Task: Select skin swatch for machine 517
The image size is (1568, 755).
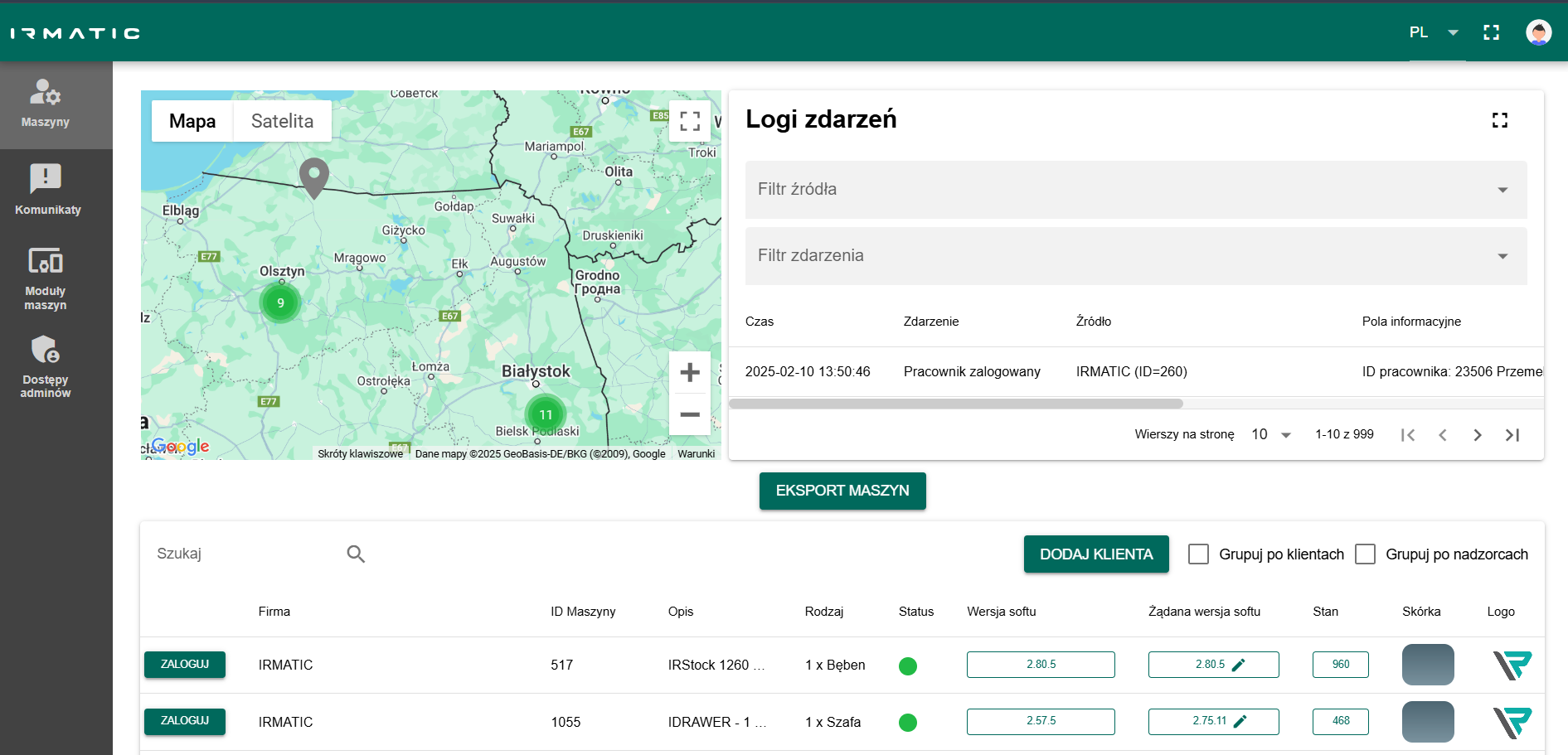Action: pyautogui.click(x=1428, y=665)
